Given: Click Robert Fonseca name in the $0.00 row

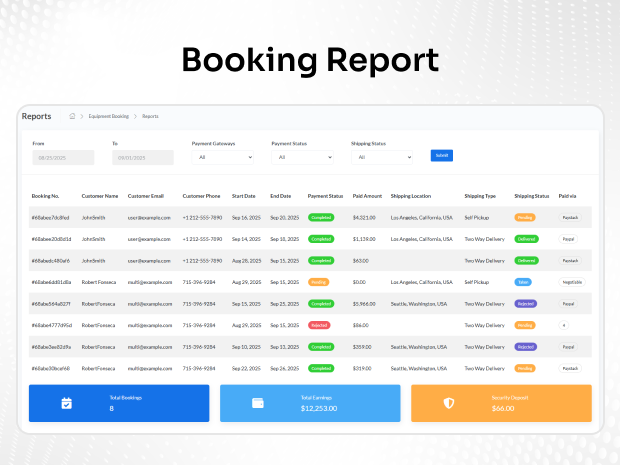Looking at the screenshot, I should tap(99, 282).
